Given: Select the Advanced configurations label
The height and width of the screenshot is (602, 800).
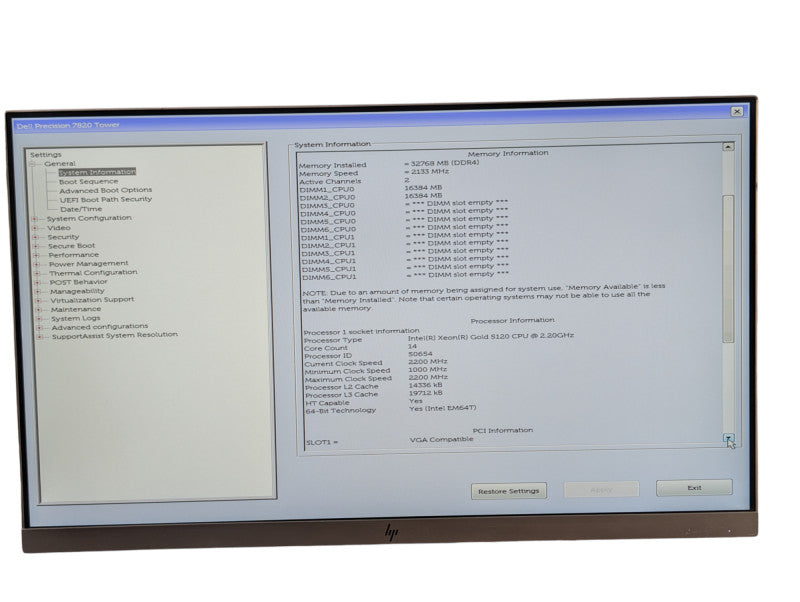Looking at the screenshot, I should pyautogui.click(x=99, y=327).
